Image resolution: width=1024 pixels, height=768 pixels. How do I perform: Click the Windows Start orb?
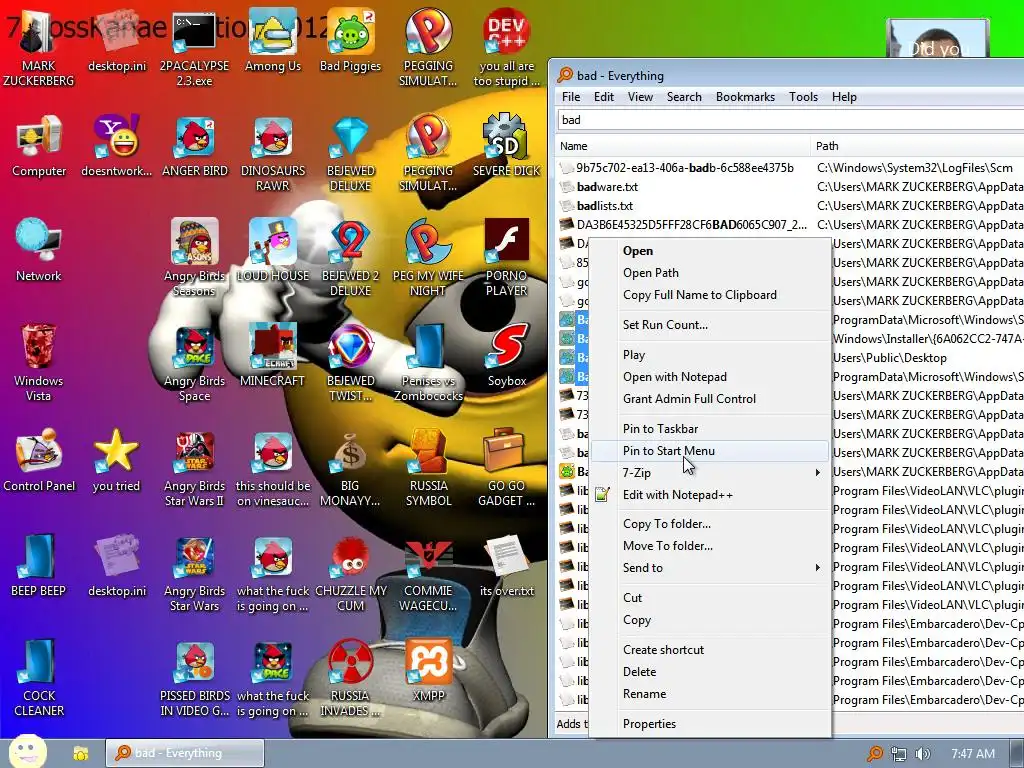27,752
